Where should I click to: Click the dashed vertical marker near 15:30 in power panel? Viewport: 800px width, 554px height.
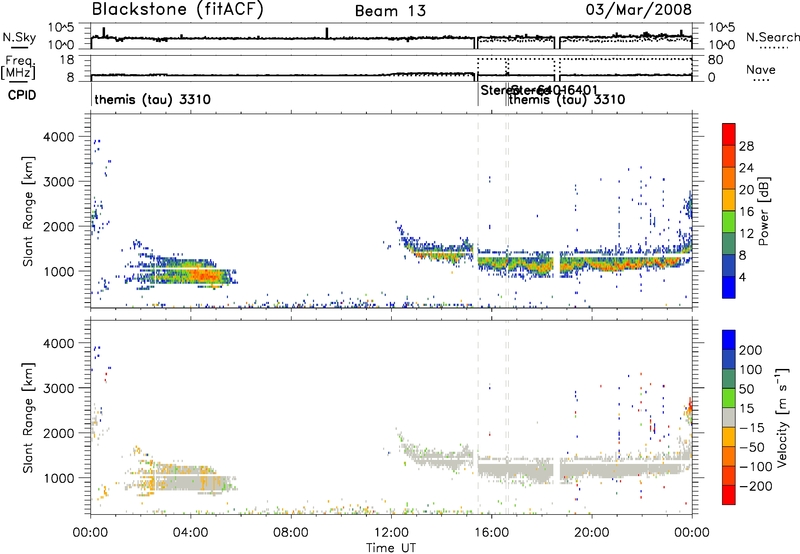pos(478,211)
